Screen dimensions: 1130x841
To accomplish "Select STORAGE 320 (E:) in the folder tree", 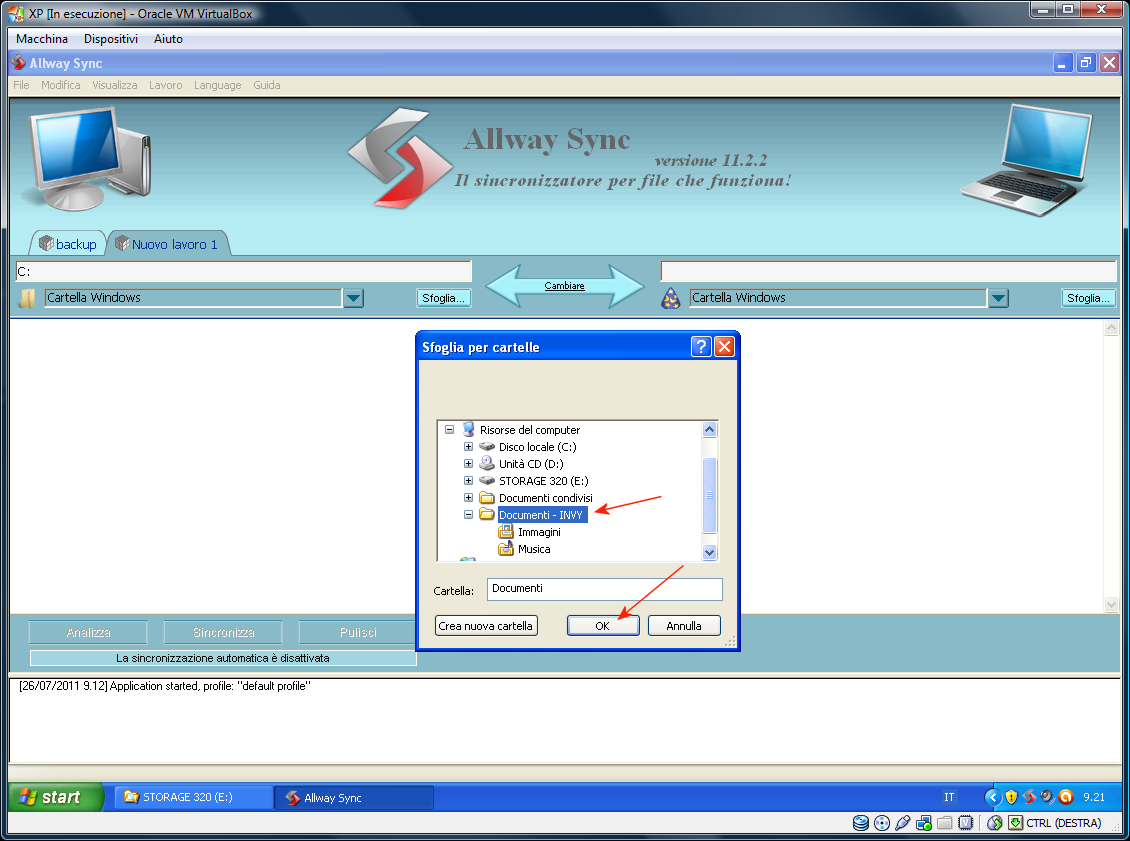I will tap(543, 481).
